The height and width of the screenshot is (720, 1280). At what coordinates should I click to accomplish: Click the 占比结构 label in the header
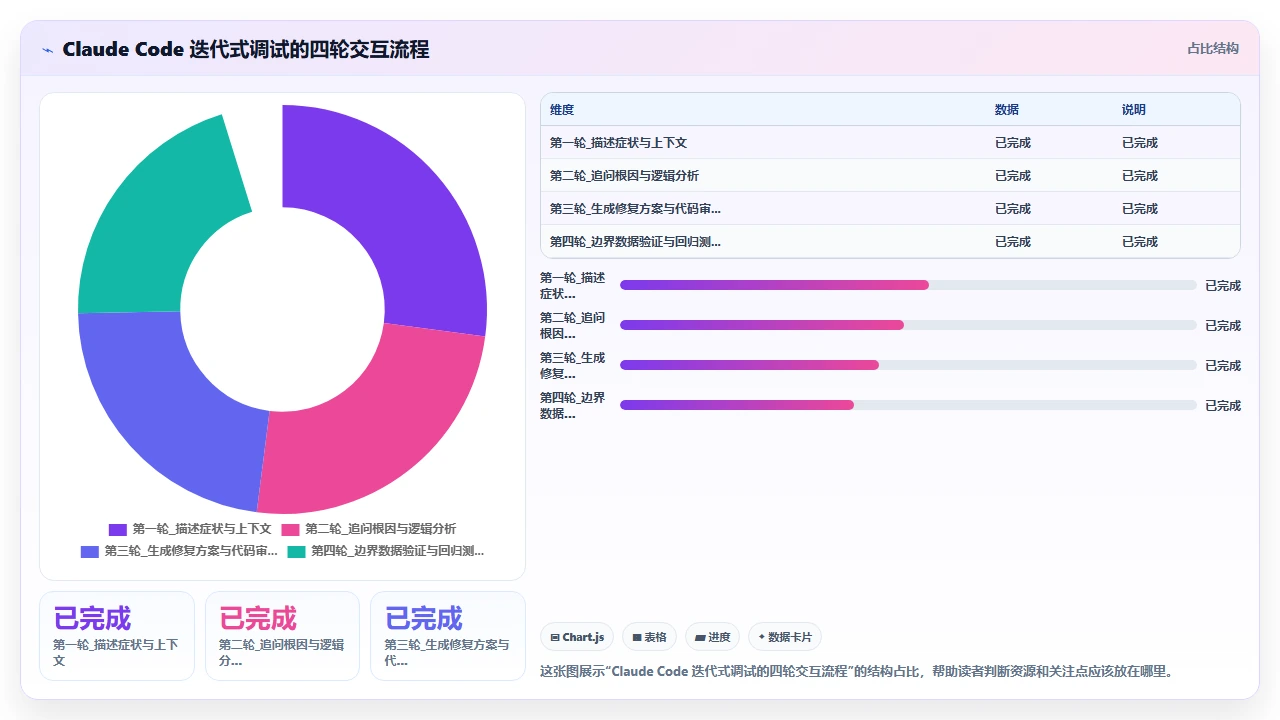click(1213, 48)
